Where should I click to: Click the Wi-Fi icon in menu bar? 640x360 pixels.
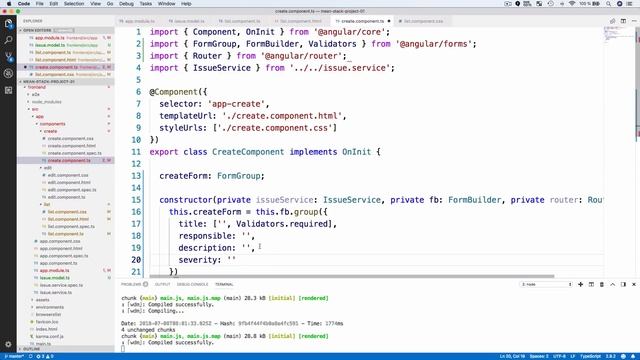coord(571,4)
